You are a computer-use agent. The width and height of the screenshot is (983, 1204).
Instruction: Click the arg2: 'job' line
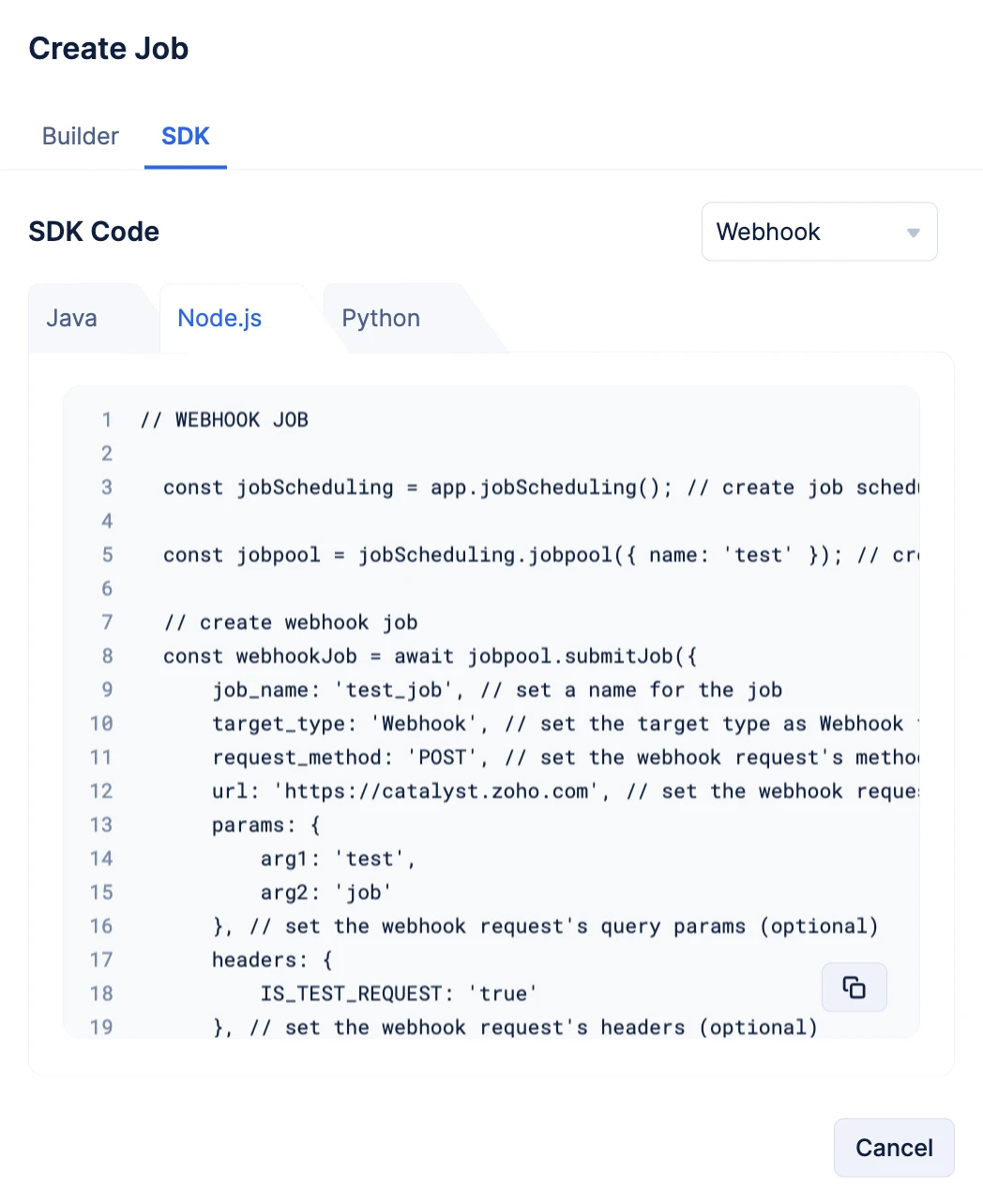pos(325,893)
